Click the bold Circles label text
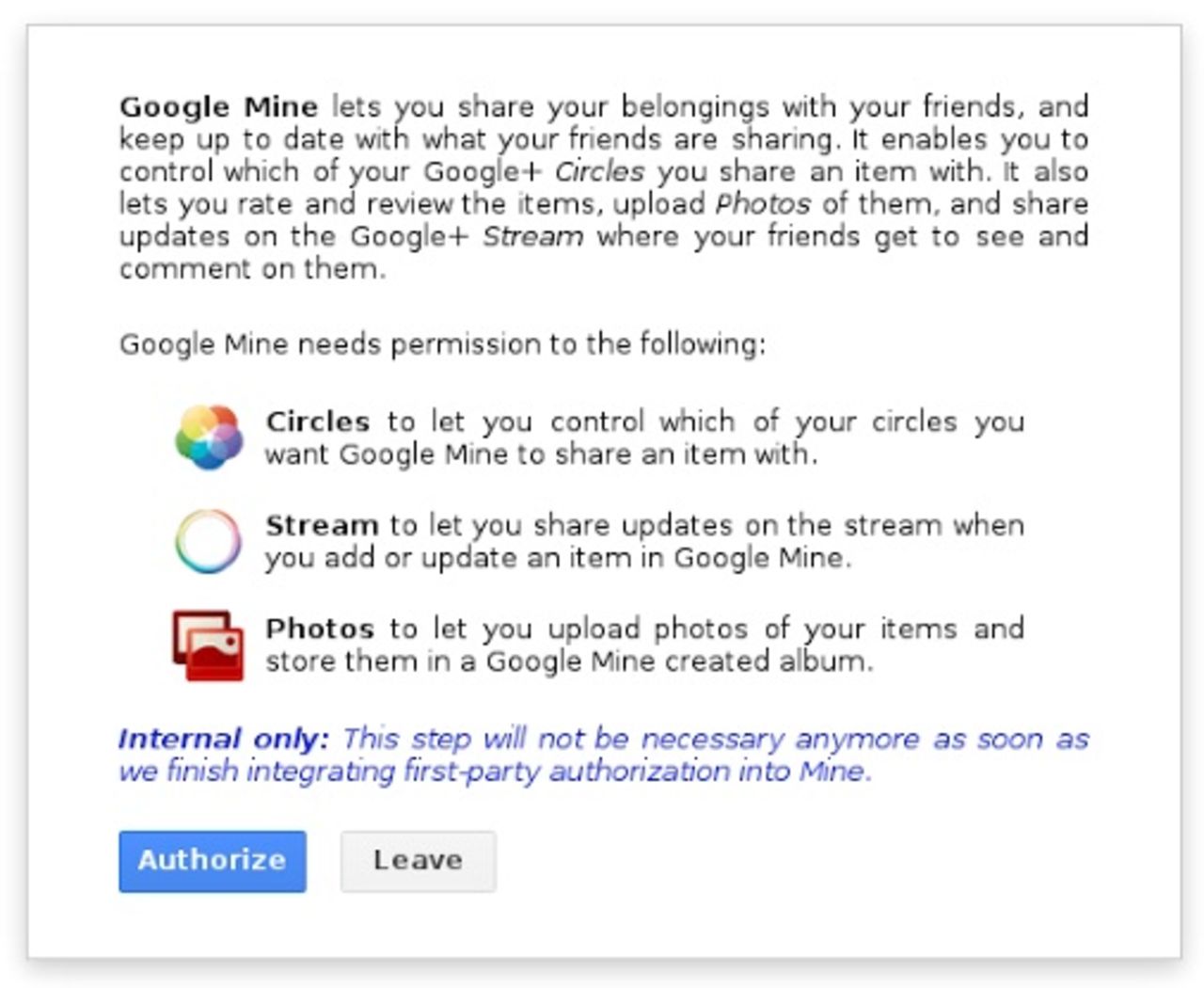Image resolution: width=1204 pixels, height=988 pixels. (319, 422)
